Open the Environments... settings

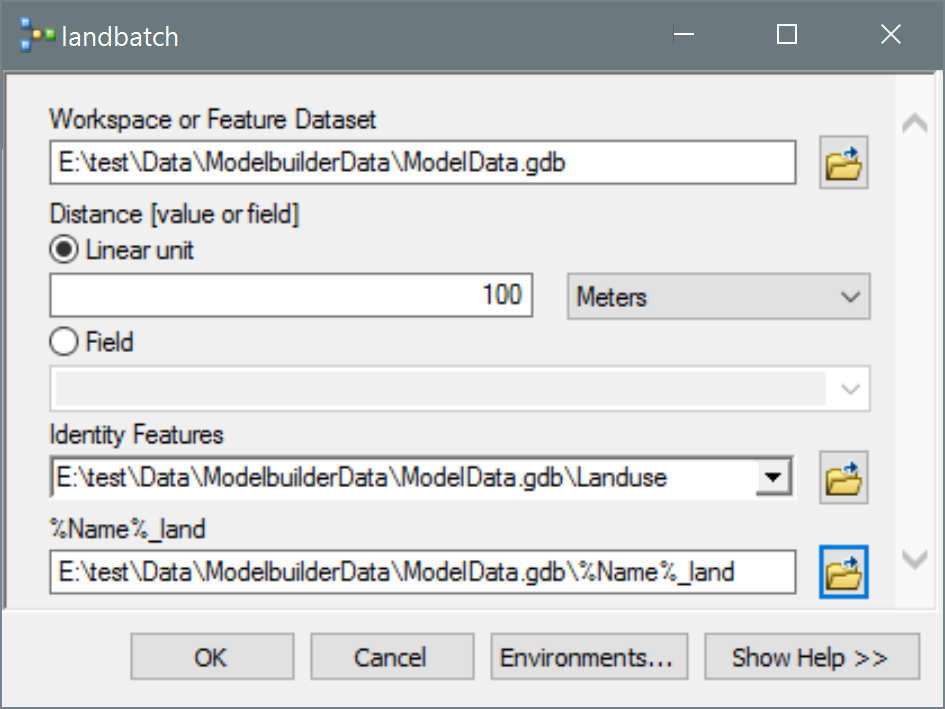point(588,657)
